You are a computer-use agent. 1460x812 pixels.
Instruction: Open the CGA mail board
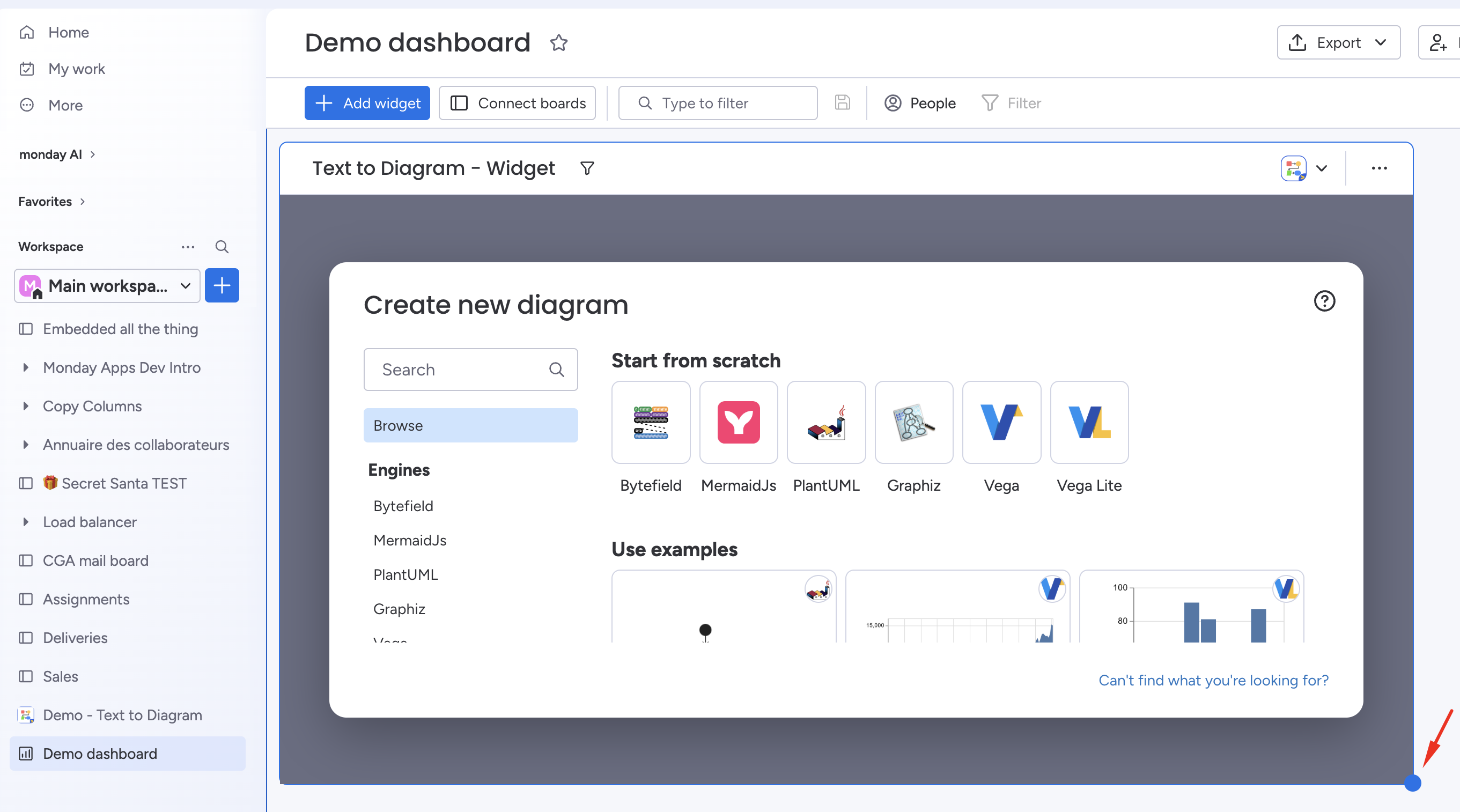click(96, 560)
